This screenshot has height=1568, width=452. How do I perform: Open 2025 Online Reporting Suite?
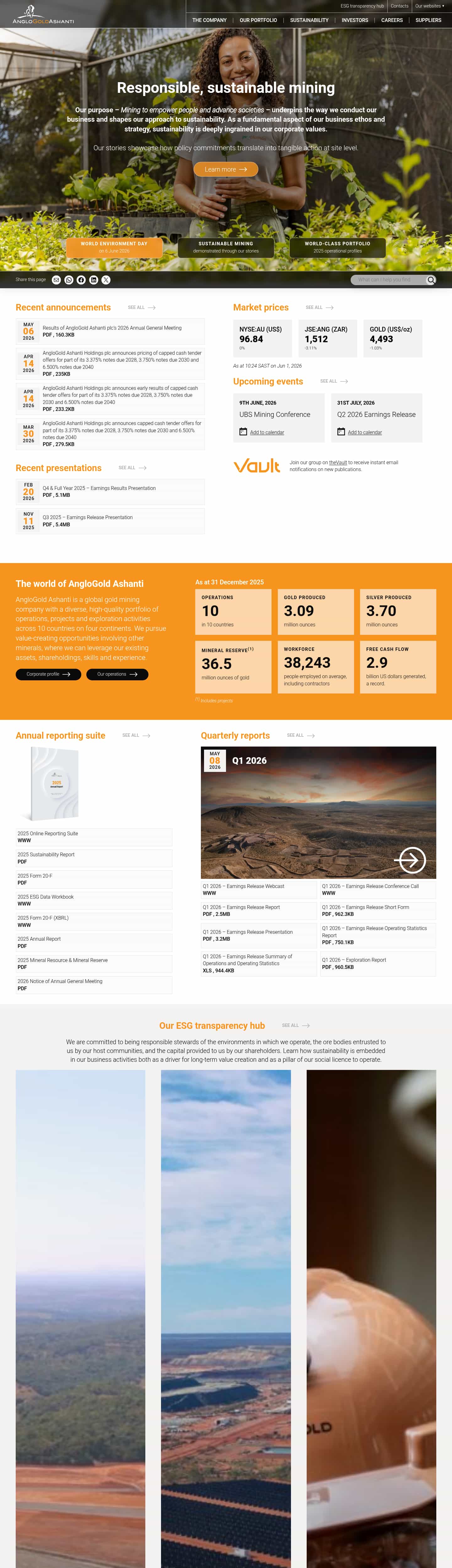[94, 837]
